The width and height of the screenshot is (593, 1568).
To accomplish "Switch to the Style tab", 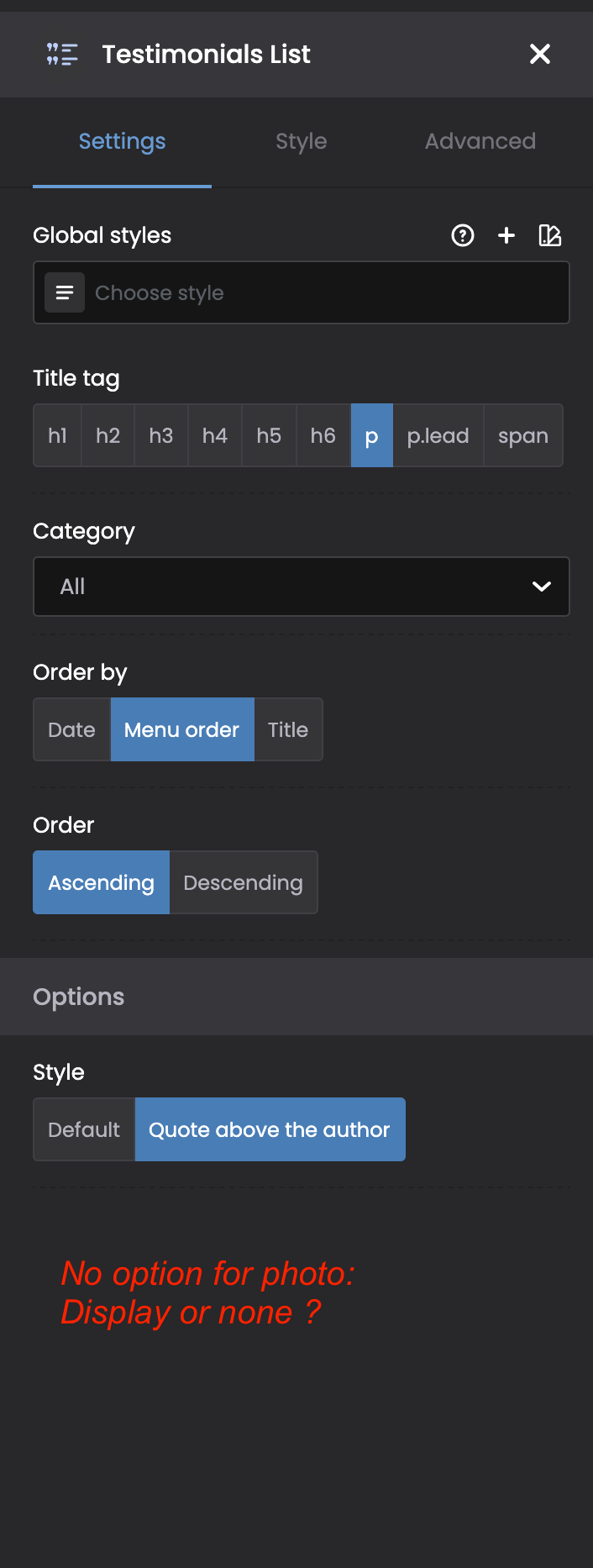I will pyautogui.click(x=302, y=141).
